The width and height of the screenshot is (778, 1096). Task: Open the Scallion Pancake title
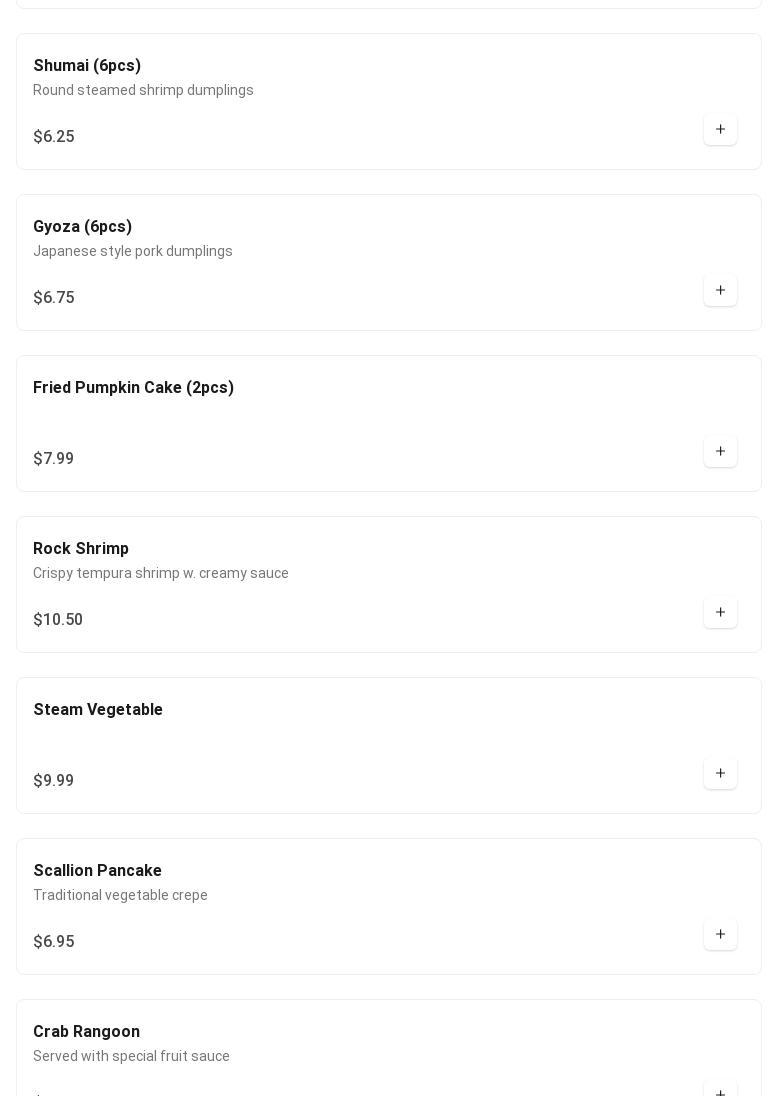(x=98, y=870)
